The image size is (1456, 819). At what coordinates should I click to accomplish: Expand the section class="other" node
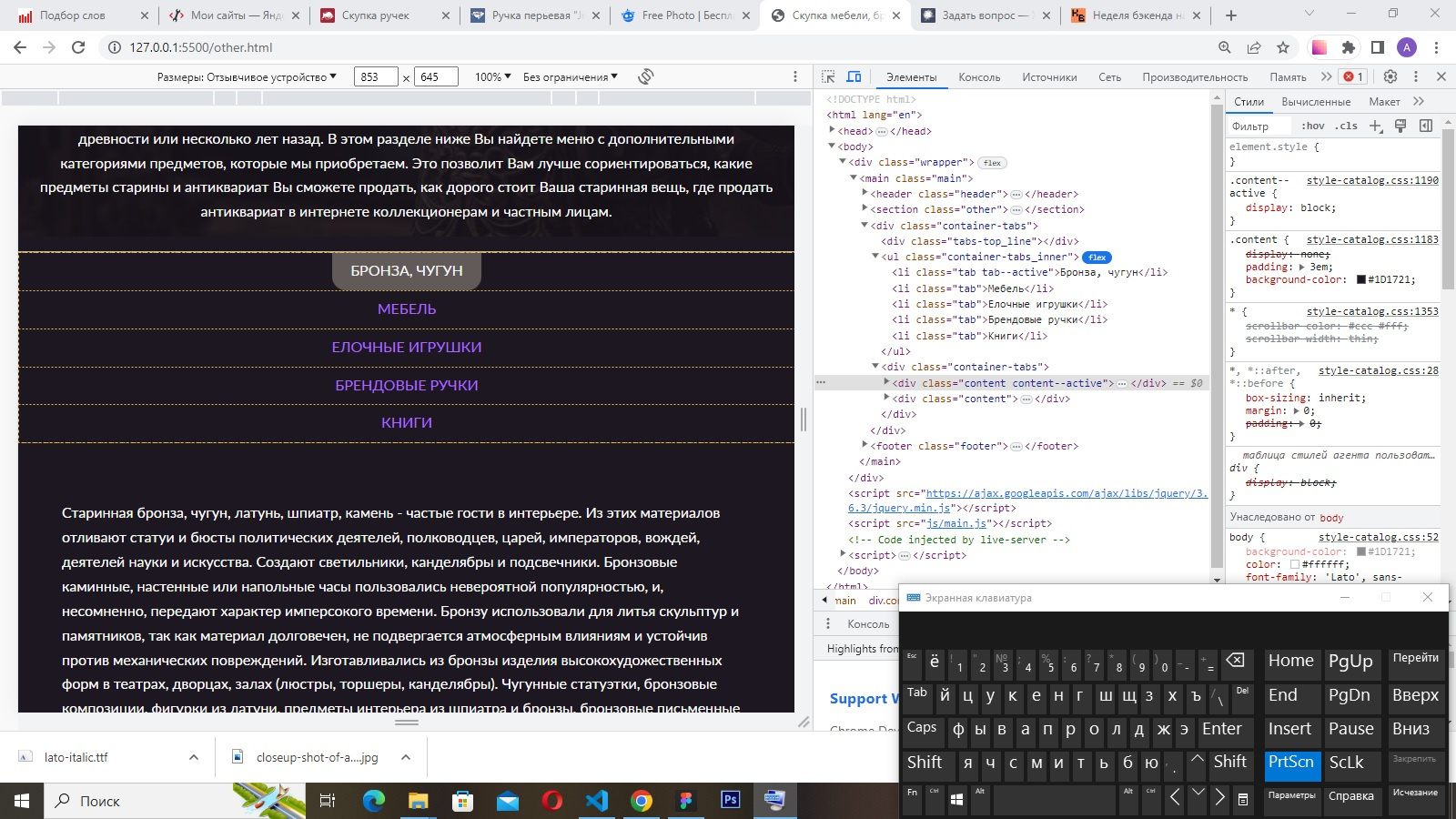pyautogui.click(x=864, y=208)
